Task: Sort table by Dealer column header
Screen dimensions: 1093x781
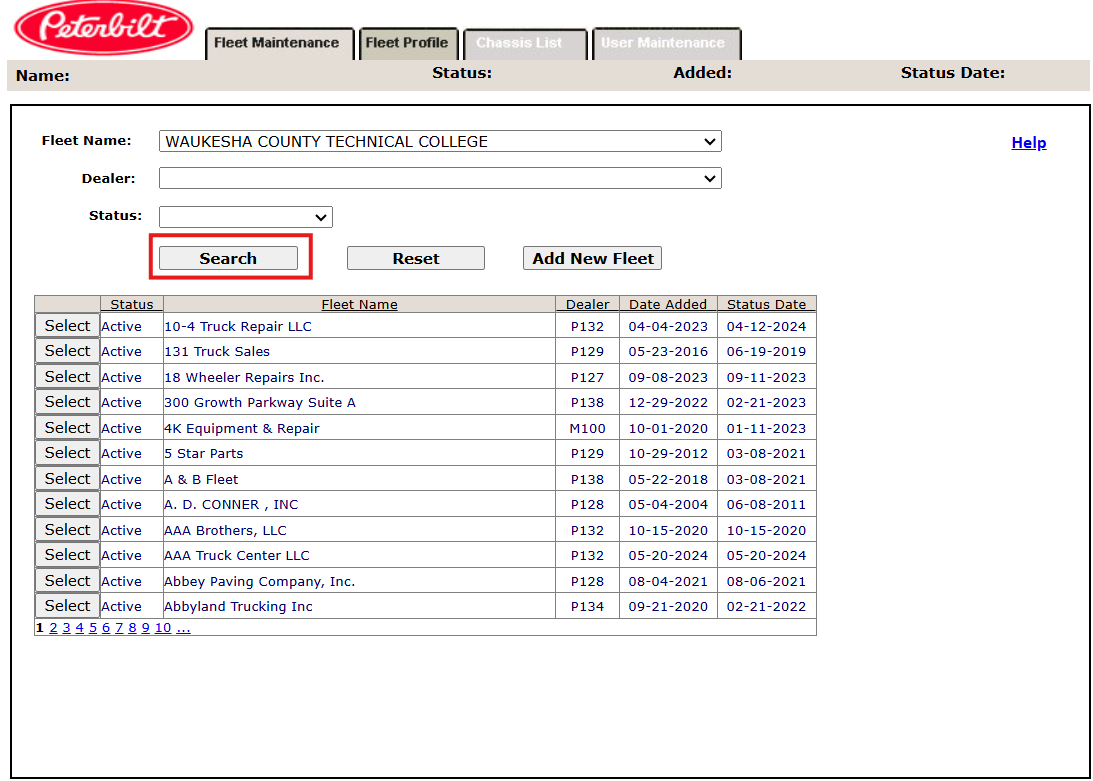Action: 588,305
